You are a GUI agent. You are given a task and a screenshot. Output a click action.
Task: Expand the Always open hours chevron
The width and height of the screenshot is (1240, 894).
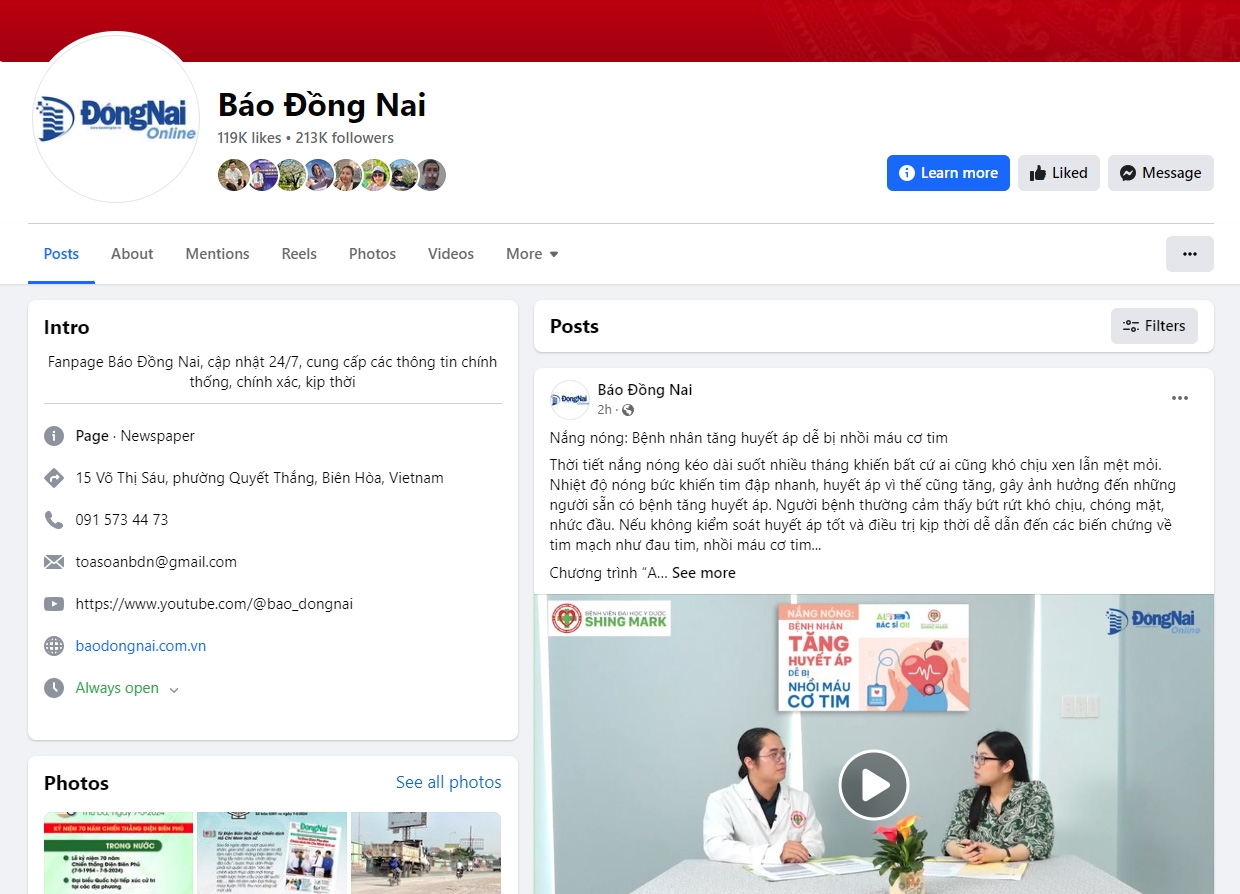point(174,690)
